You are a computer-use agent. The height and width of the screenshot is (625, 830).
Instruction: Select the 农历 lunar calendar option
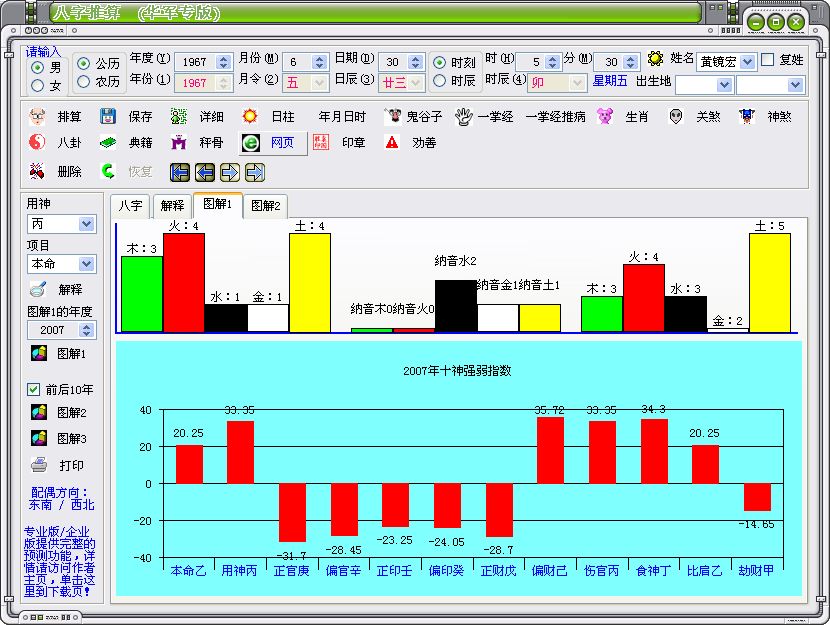(x=83, y=82)
